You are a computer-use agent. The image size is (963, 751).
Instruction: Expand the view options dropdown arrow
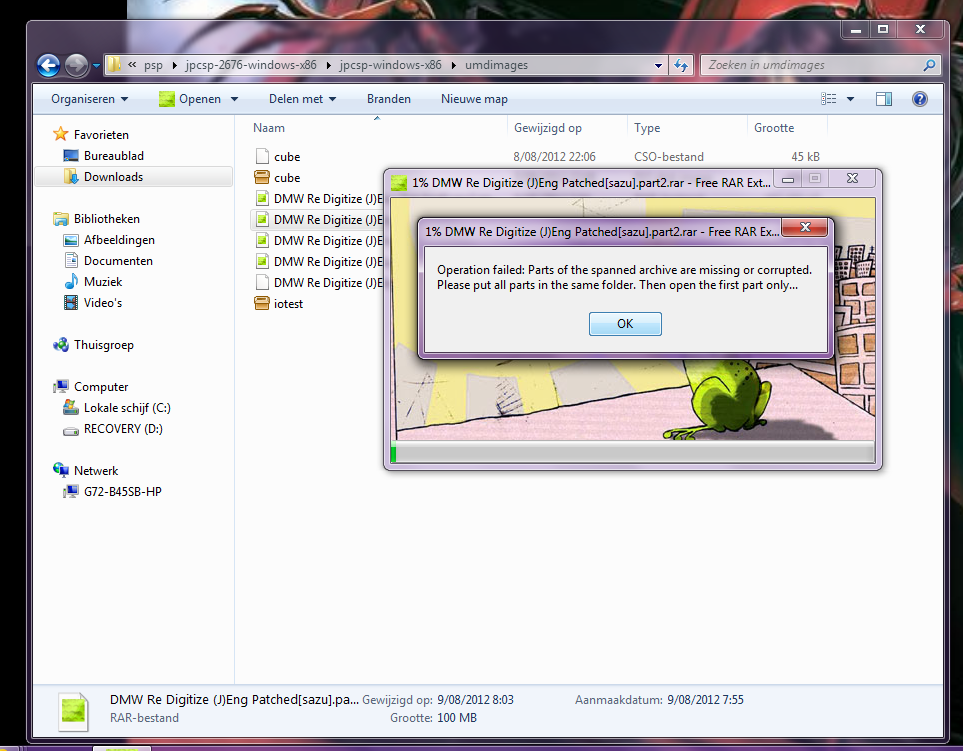[850, 99]
